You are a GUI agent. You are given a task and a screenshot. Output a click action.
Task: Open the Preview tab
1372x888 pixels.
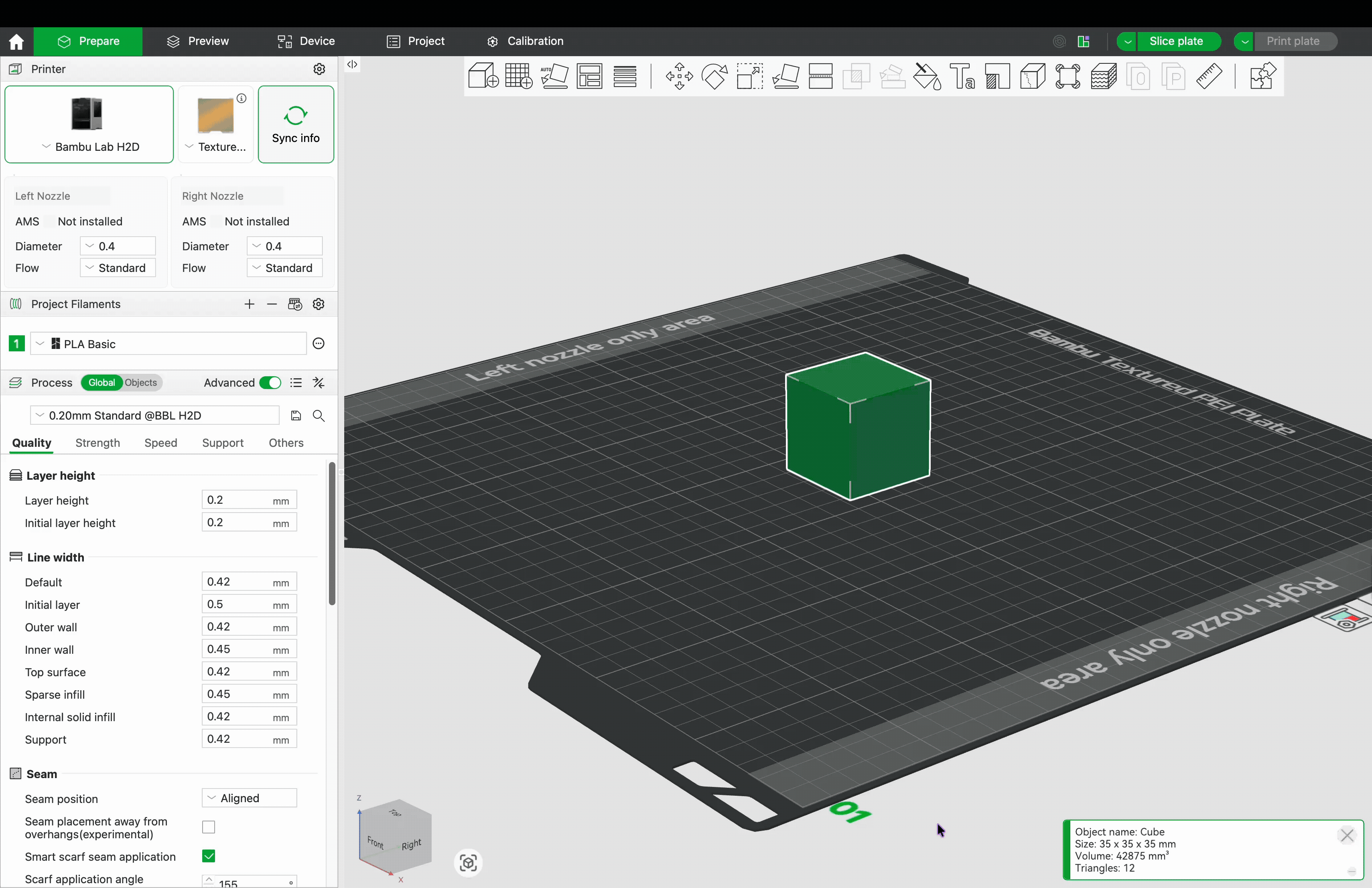pyautogui.click(x=198, y=41)
